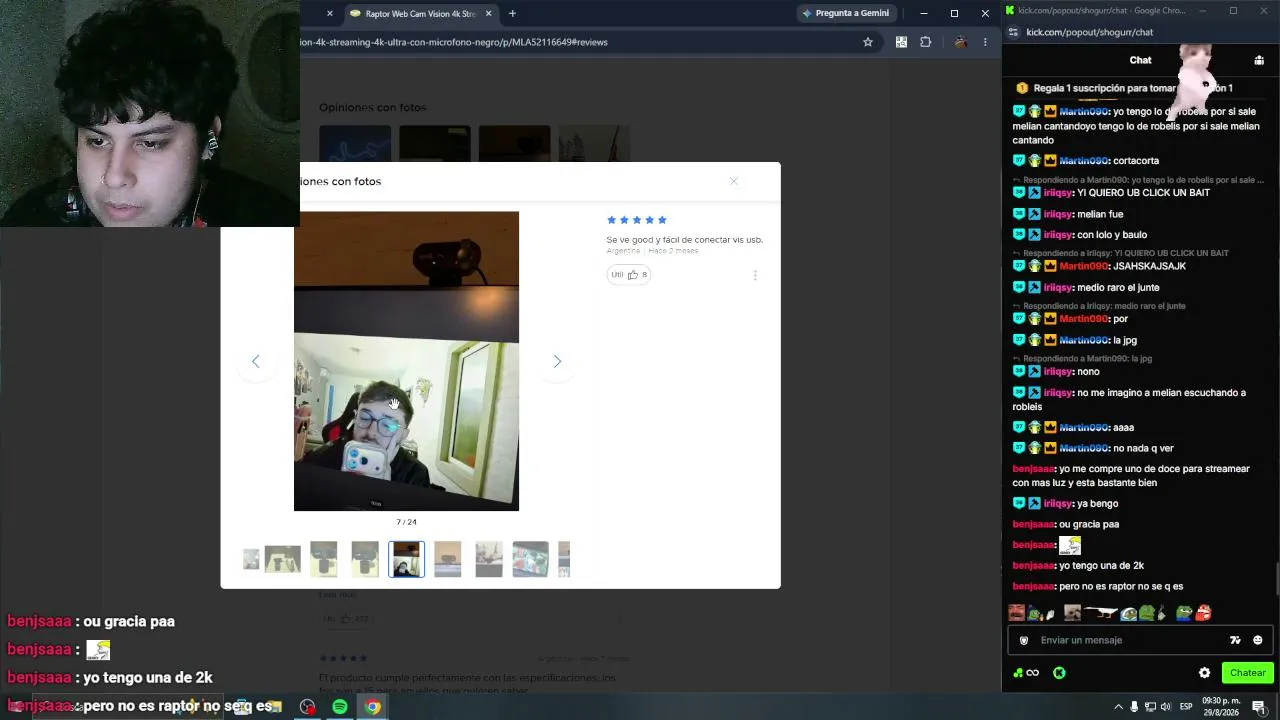The height and width of the screenshot is (720, 1280).
Task: Open the emoji picker in chat
Action: click(1257, 640)
